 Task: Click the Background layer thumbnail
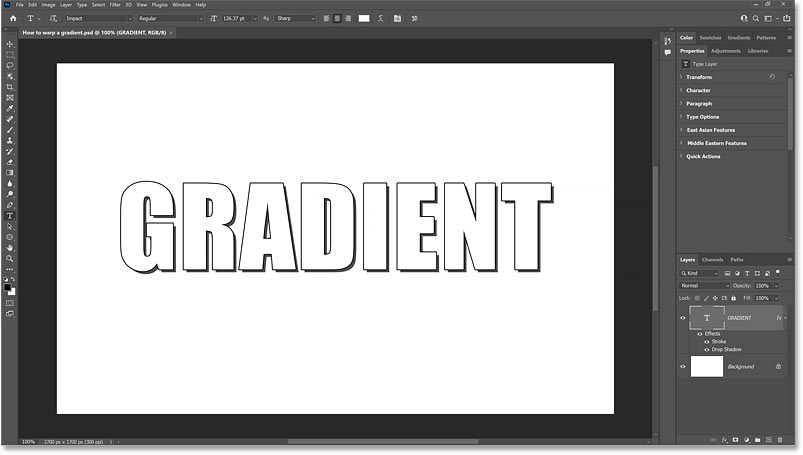(x=707, y=367)
